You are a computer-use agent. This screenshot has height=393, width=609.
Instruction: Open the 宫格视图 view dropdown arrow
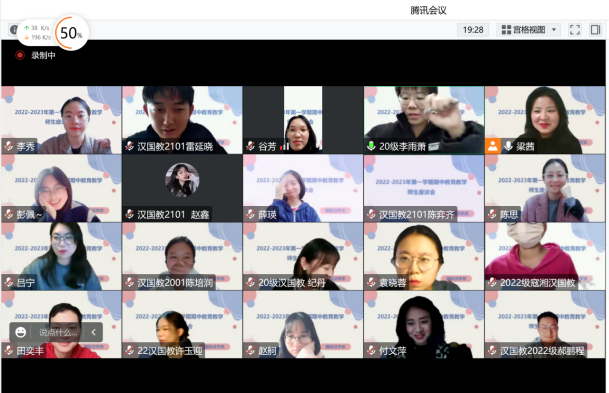click(554, 30)
